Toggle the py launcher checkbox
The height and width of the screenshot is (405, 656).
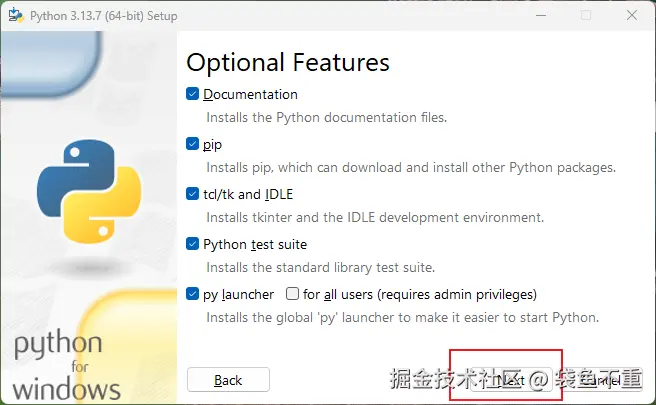192,294
